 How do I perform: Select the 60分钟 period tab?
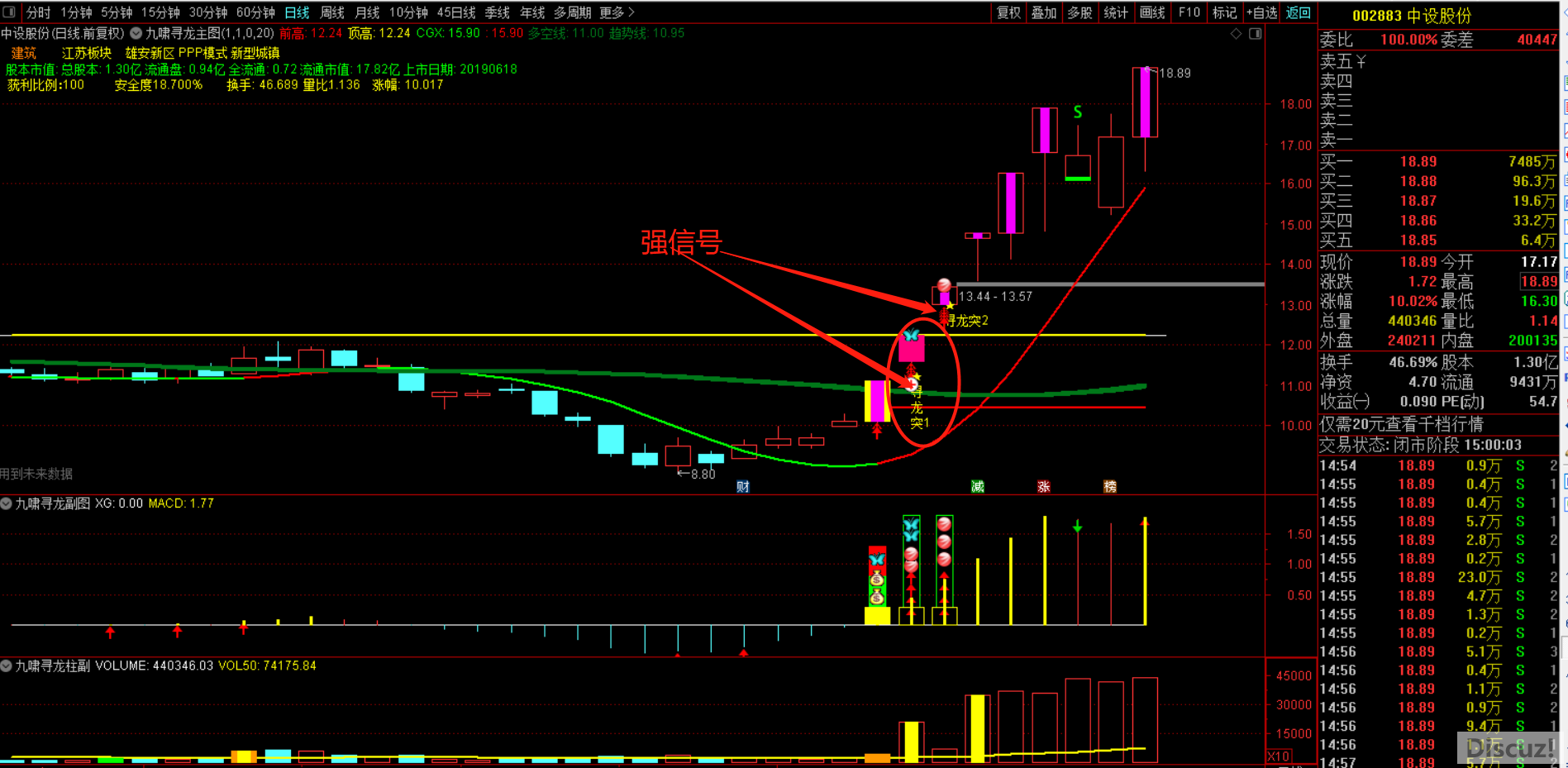tap(255, 12)
